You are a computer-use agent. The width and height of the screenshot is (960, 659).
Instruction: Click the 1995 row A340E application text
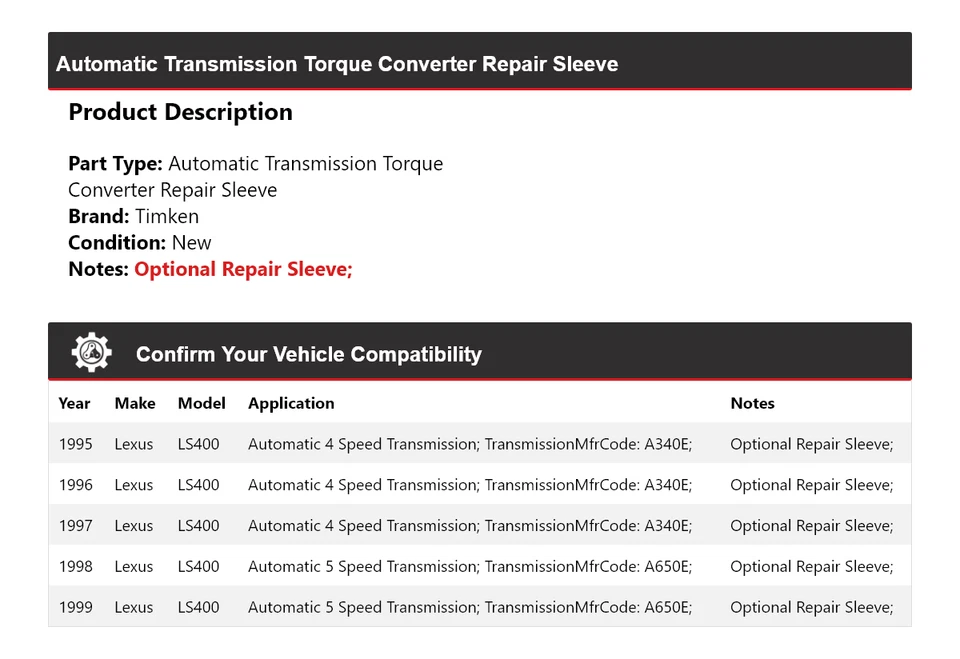[470, 444]
